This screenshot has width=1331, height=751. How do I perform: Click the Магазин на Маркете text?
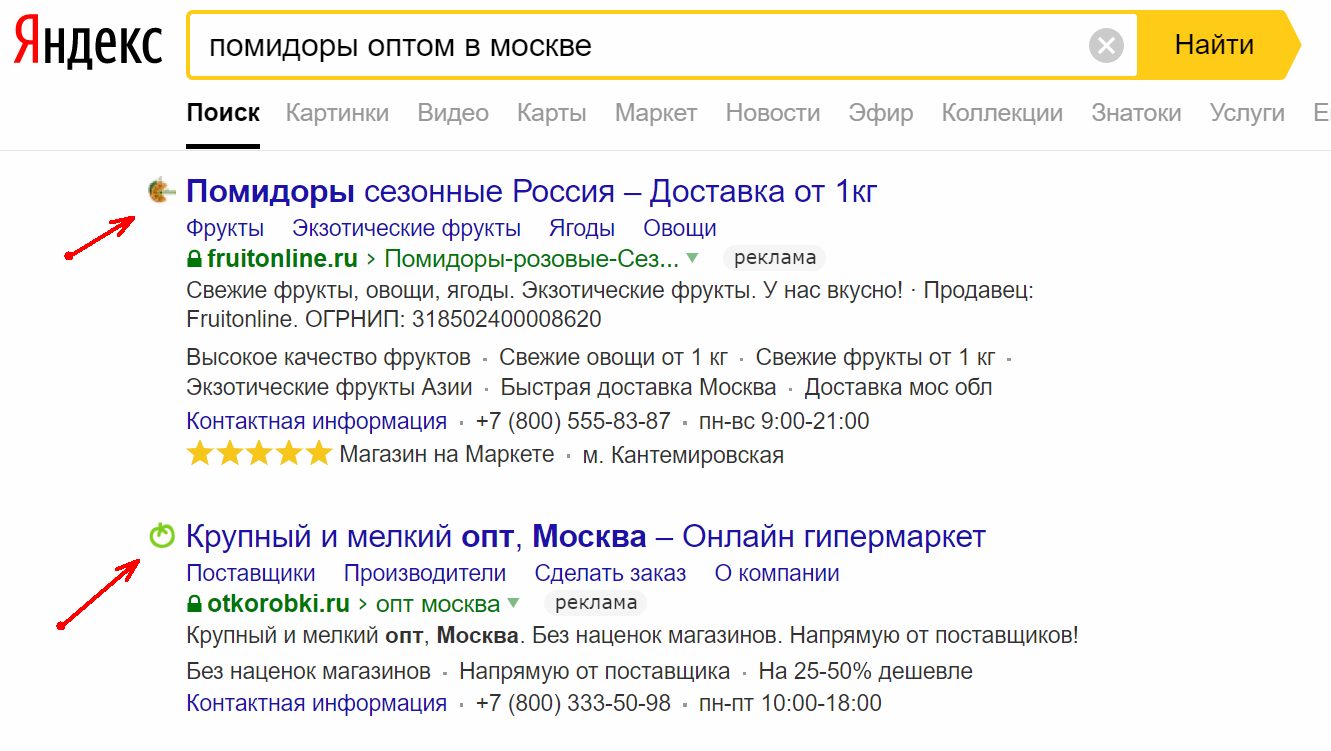point(447,455)
